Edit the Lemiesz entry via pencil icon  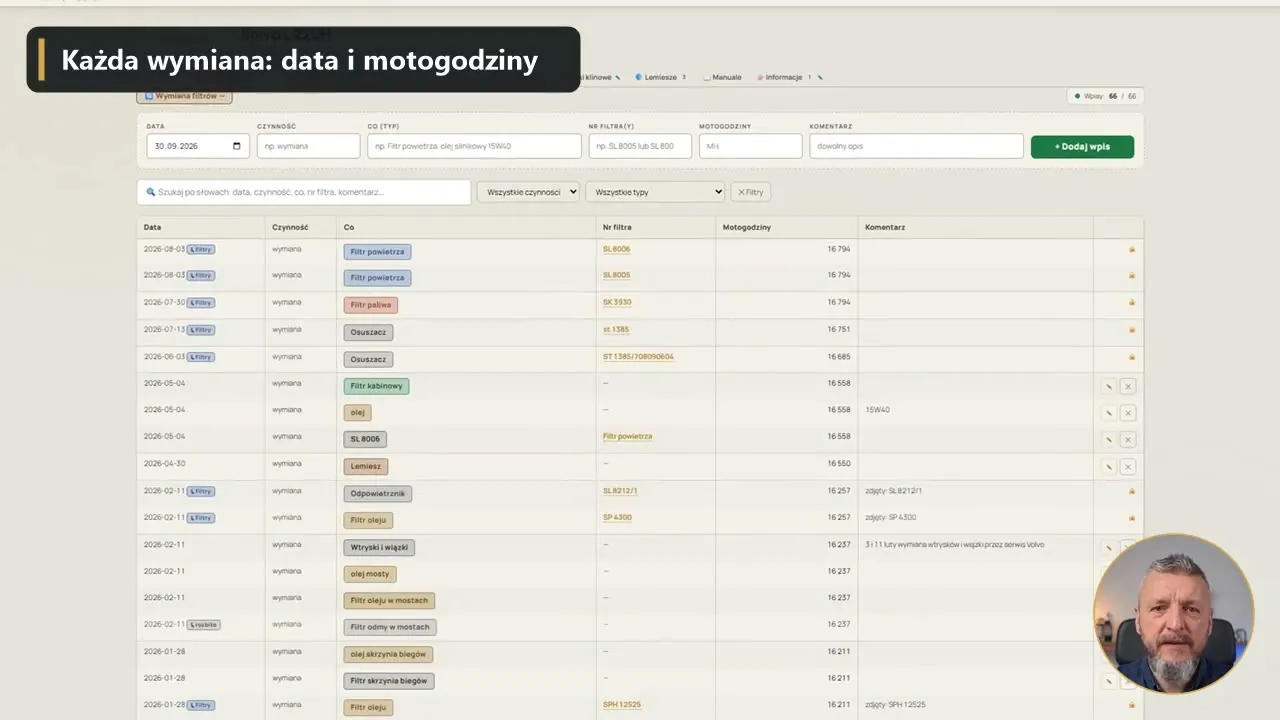click(x=1109, y=467)
